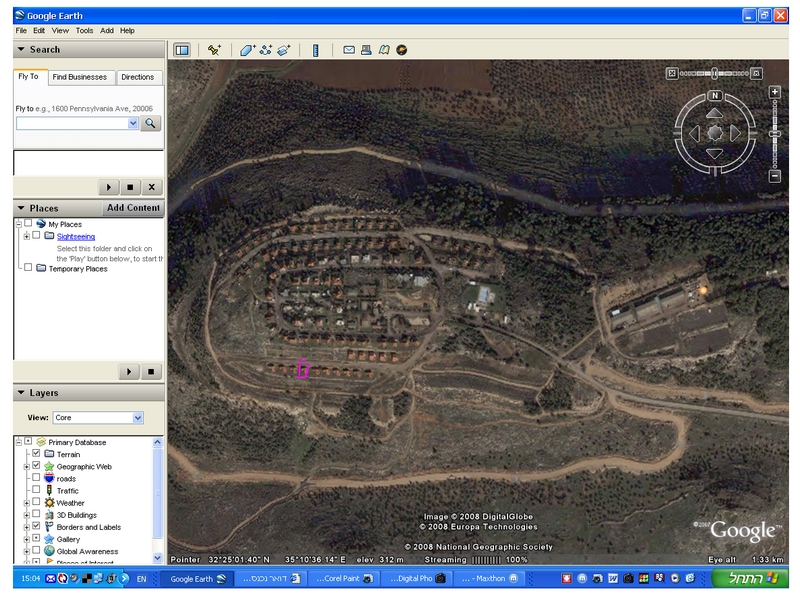Collapse the Layers panel triangle

click(21, 392)
